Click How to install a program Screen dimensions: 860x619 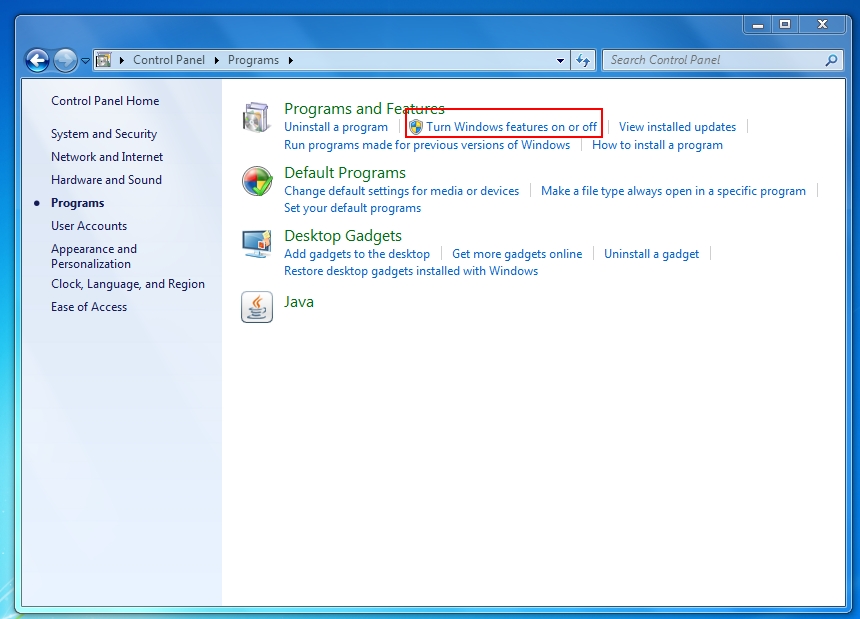[657, 145]
